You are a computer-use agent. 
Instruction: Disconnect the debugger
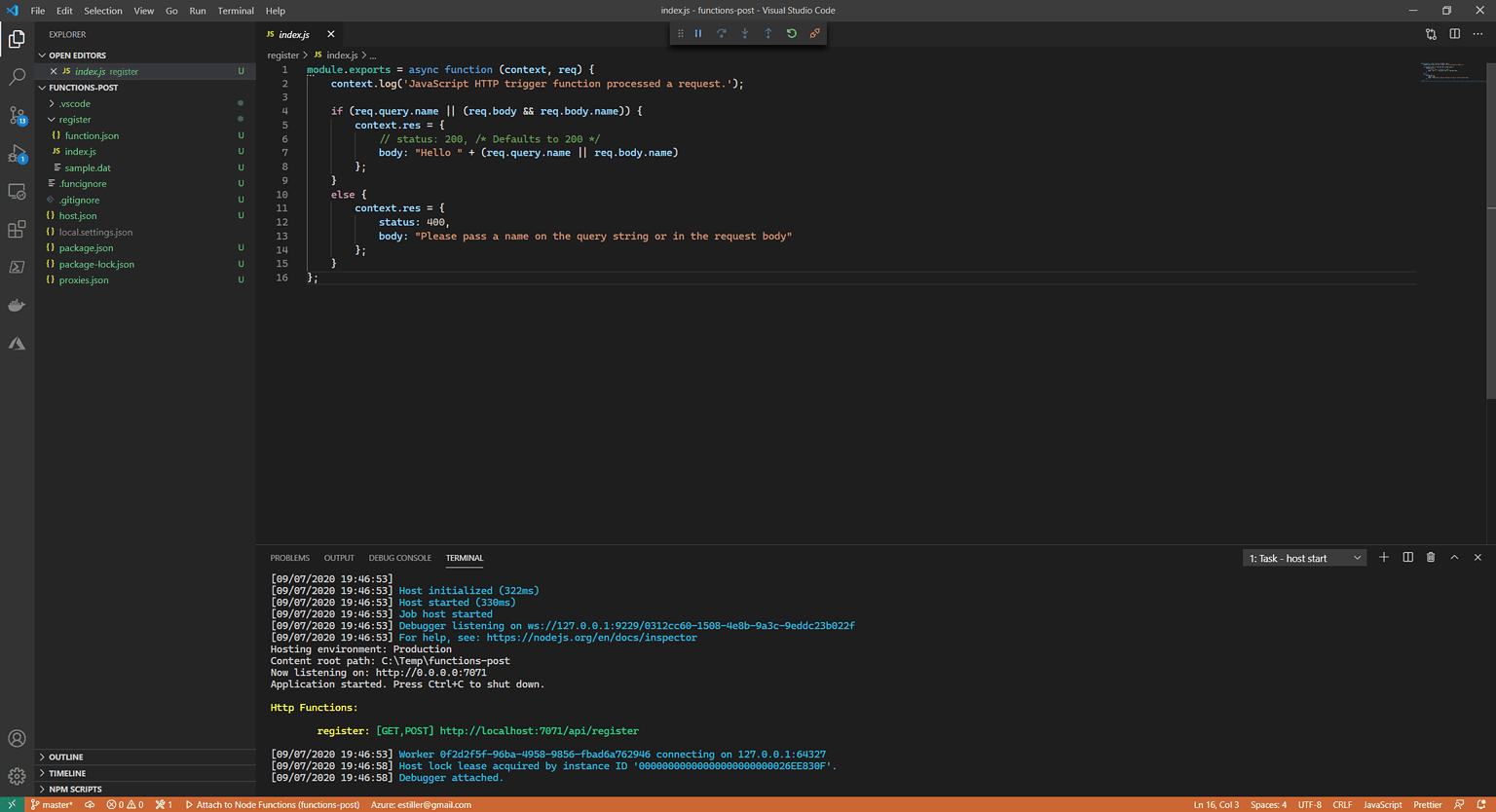pyautogui.click(x=814, y=33)
